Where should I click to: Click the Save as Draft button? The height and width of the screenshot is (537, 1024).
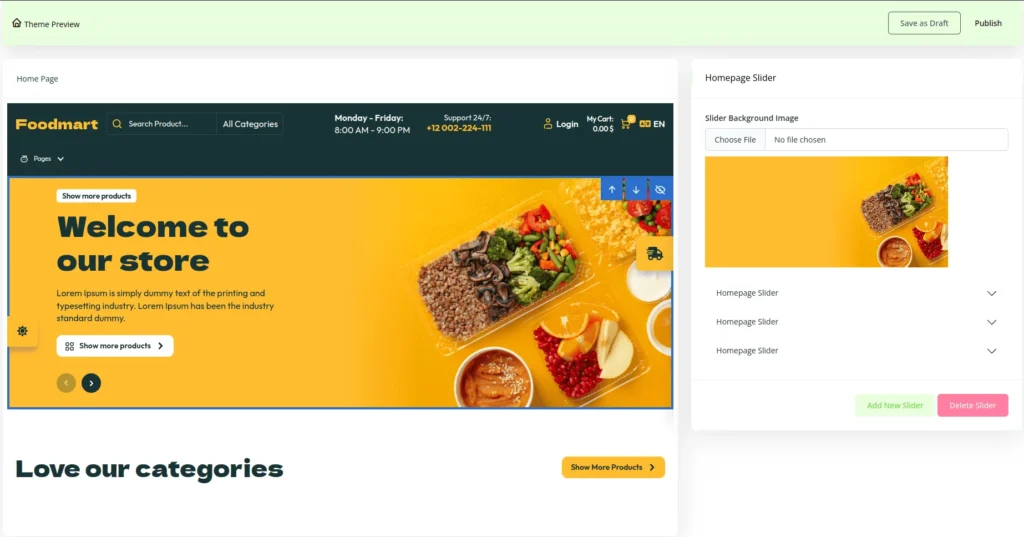click(924, 23)
